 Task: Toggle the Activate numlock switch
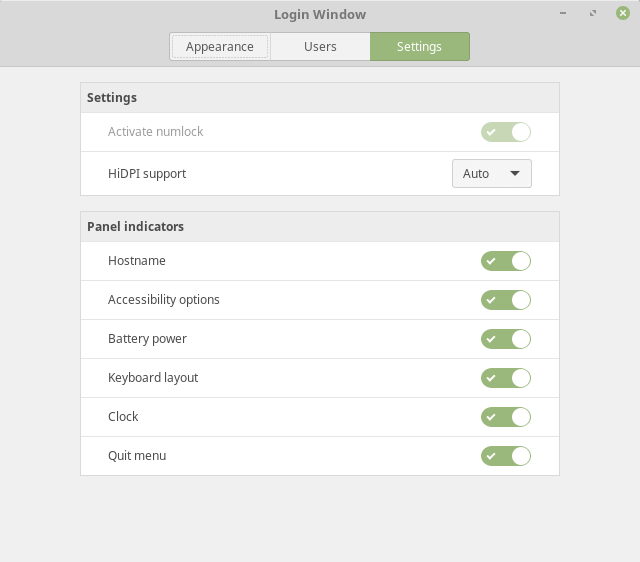(505, 132)
